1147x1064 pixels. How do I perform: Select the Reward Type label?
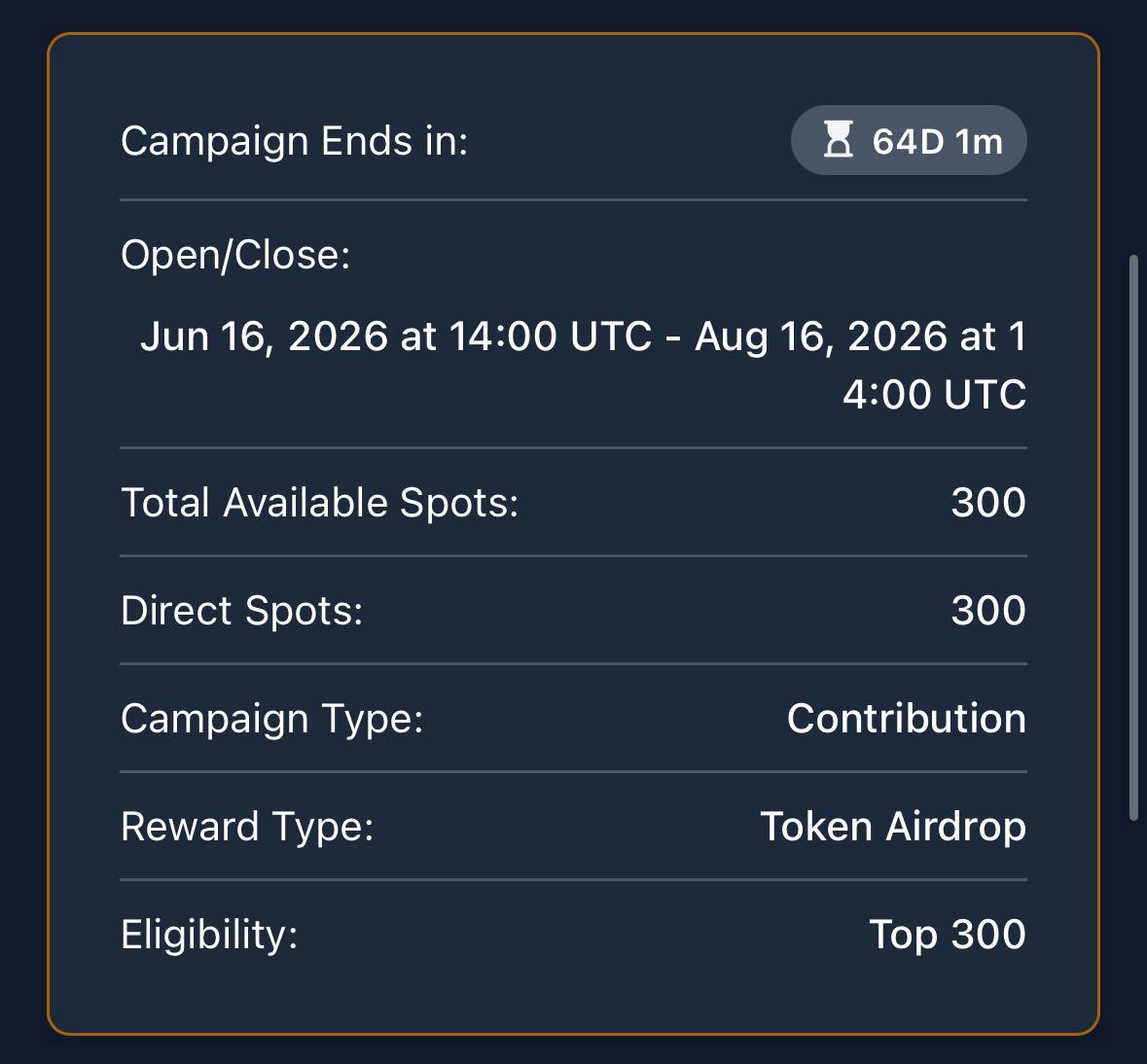pos(247,827)
